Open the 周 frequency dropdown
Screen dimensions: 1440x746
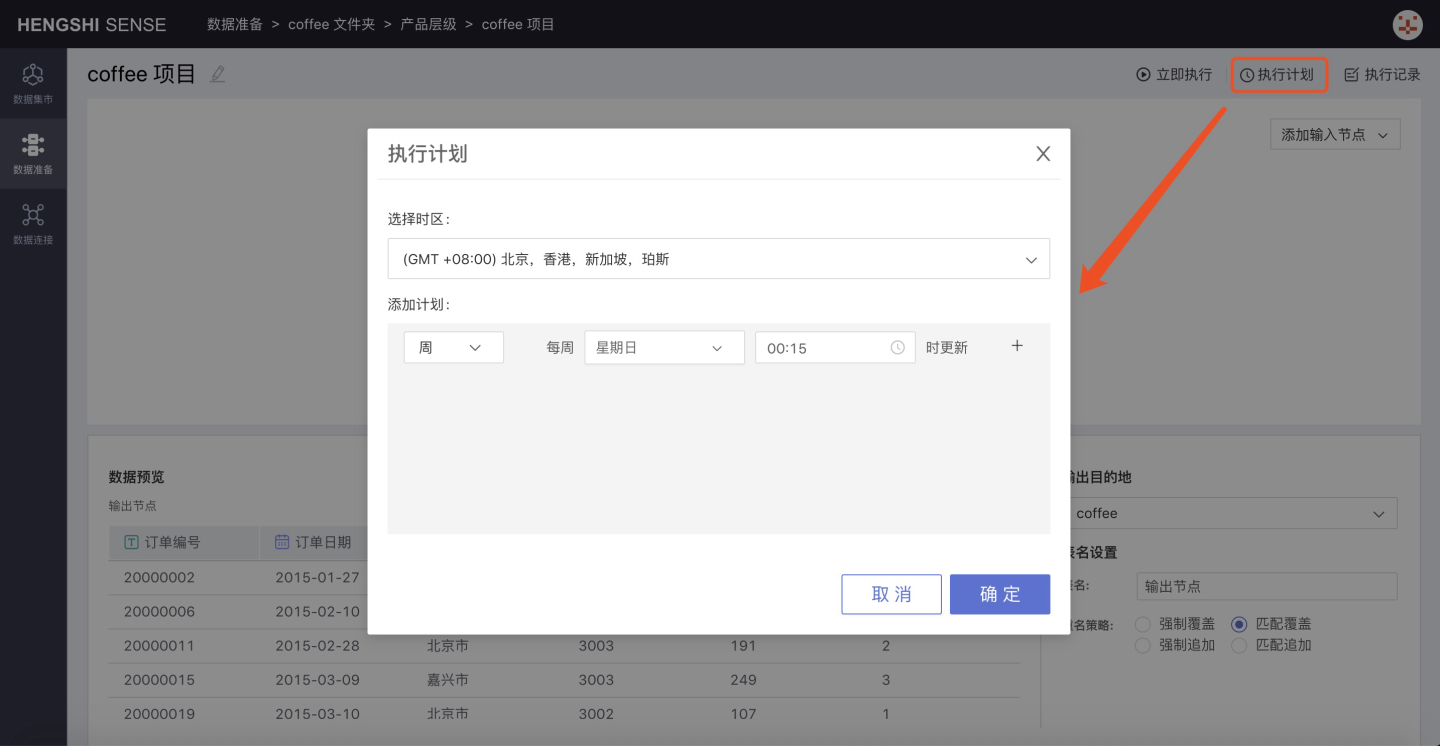pos(453,348)
